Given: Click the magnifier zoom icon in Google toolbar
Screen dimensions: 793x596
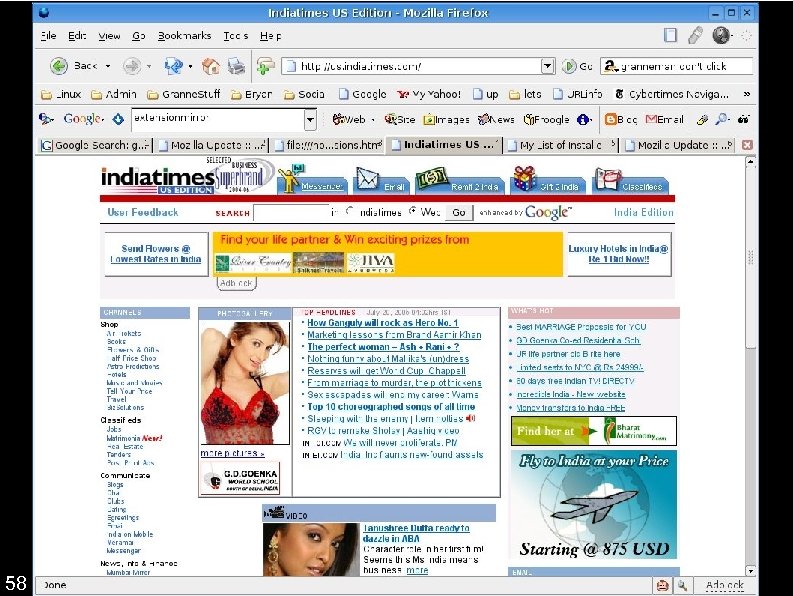Looking at the screenshot, I should pos(722,119).
